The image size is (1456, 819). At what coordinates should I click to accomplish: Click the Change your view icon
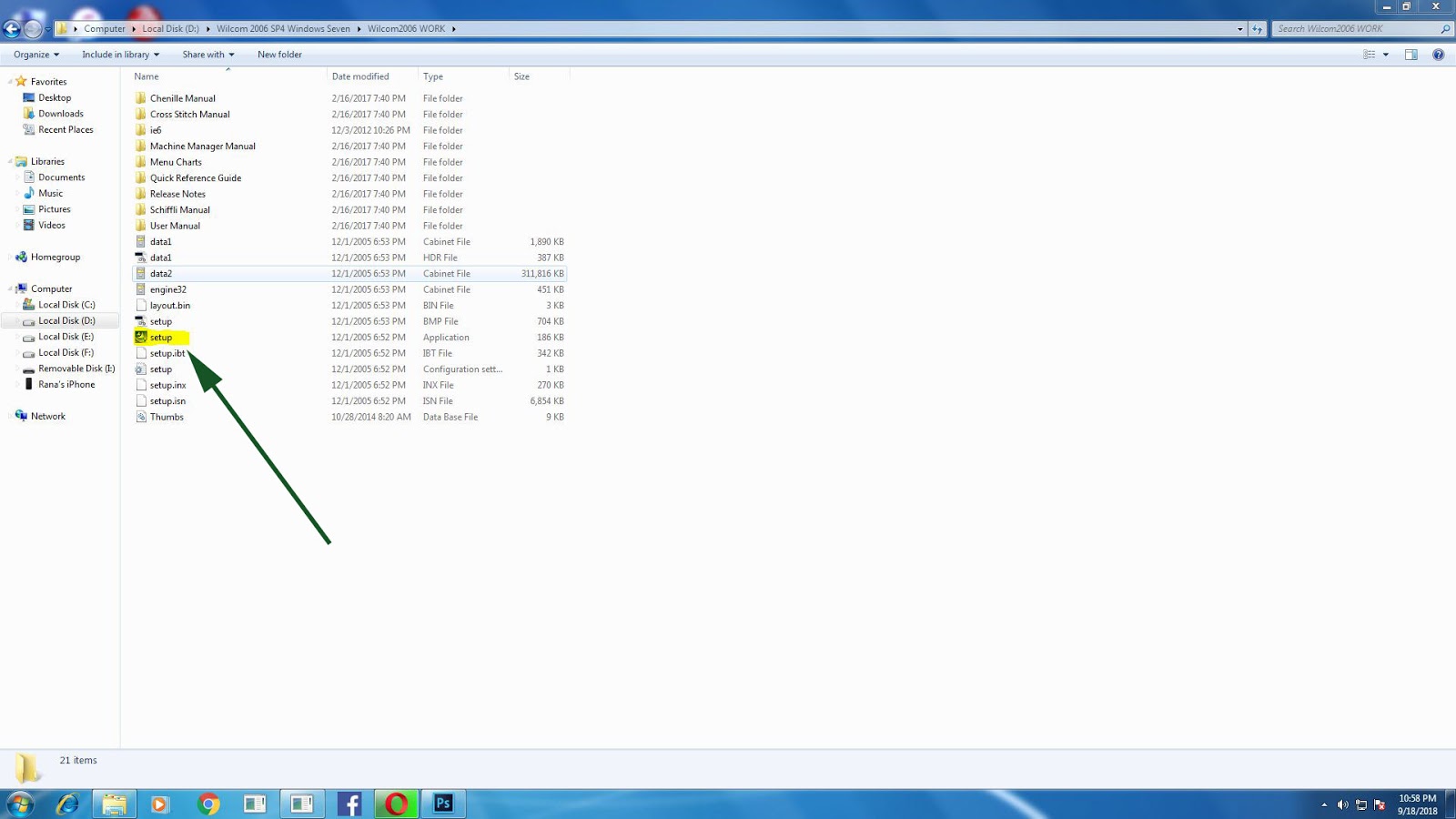click(1369, 55)
